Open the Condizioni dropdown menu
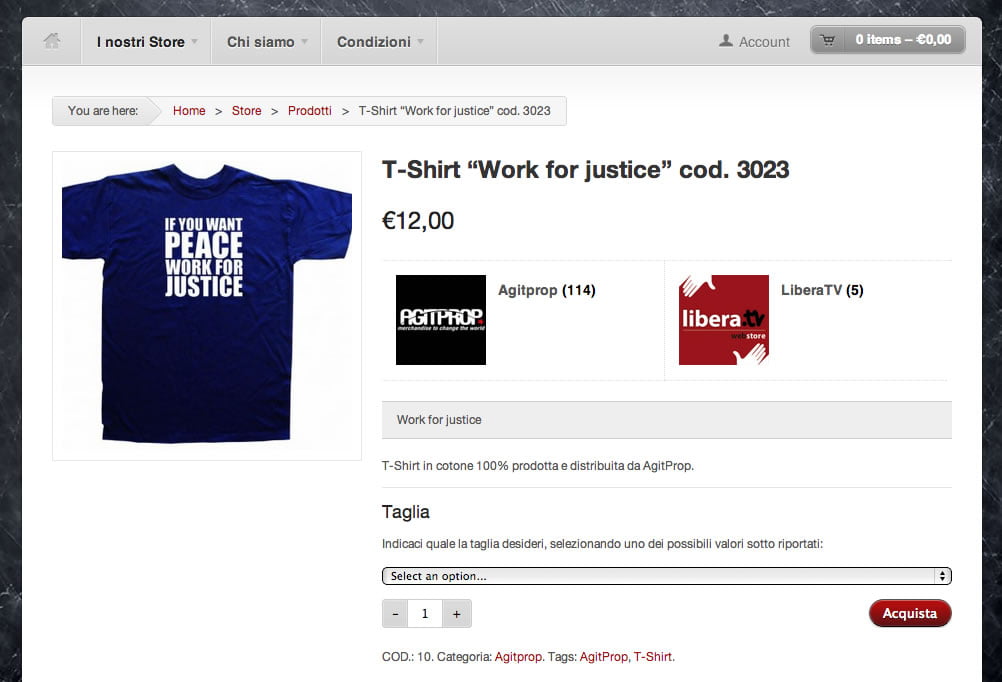Viewport: 1002px width, 682px height. click(380, 42)
